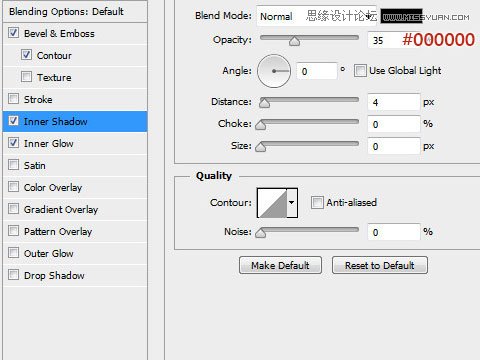Click the Choke value field
Screen dimensions: 480x360
pyautogui.click(x=394, y=124)
